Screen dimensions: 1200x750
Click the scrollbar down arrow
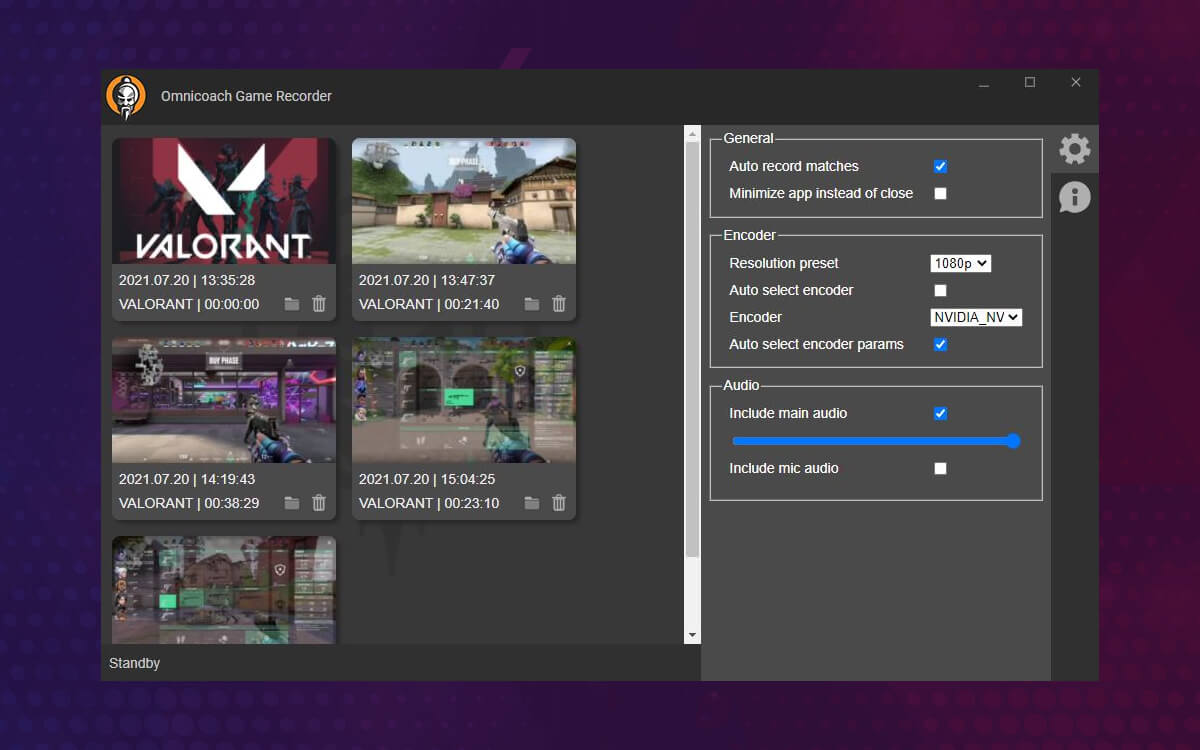click(692, 635)
